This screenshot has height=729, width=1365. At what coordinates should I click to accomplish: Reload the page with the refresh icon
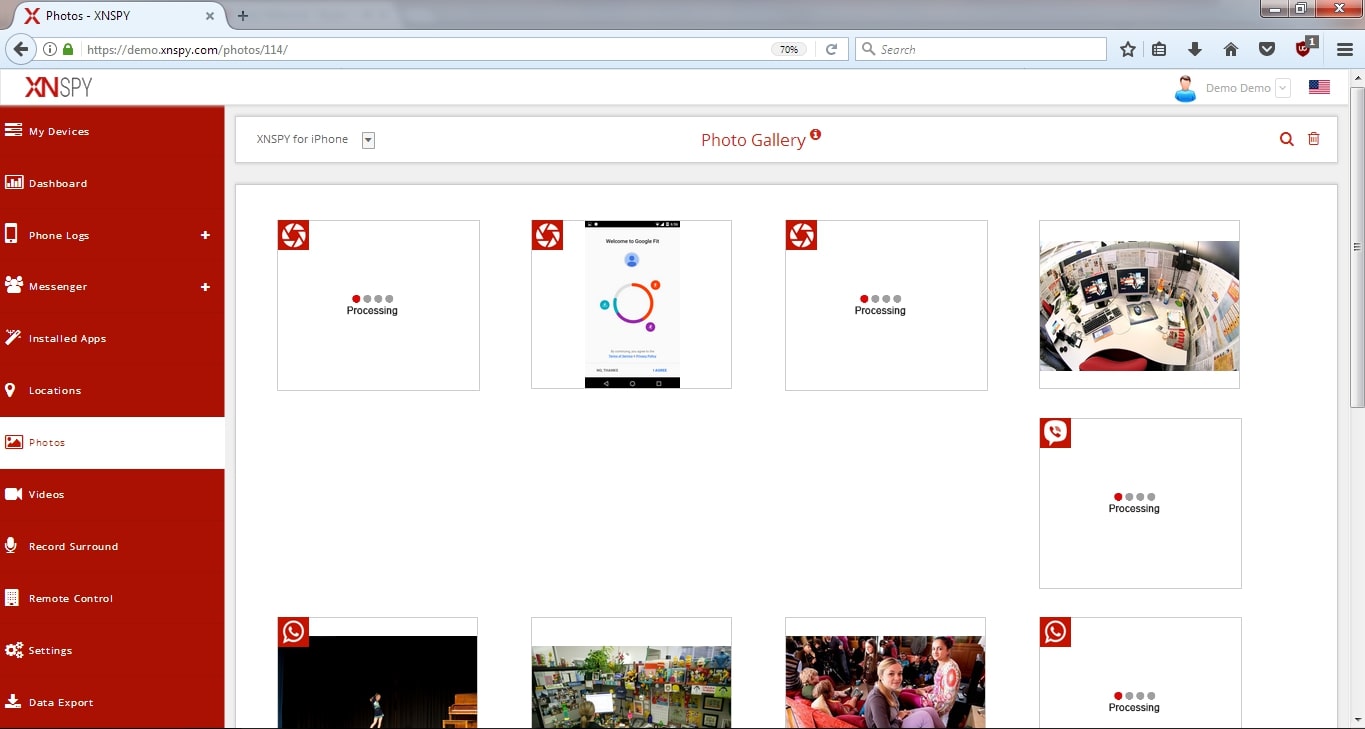pyautogui.click(x=831, y=49)
